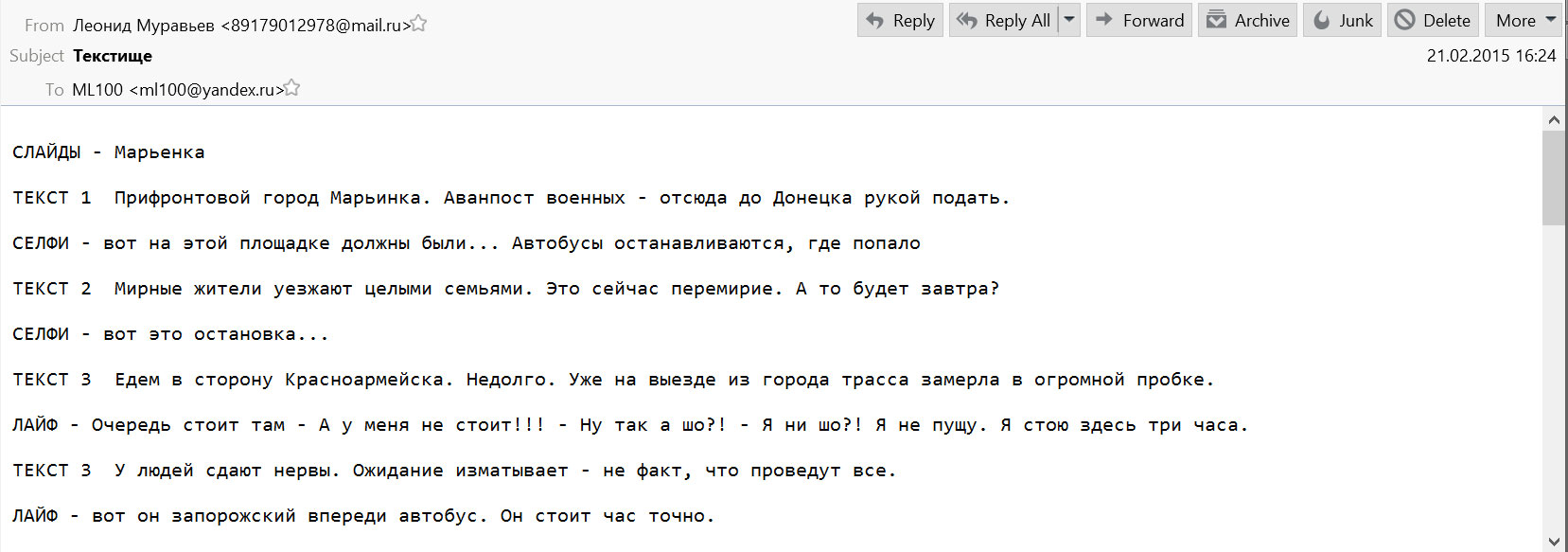
Task: Click the scrollbar down arrow
Action: [1554, 541]
